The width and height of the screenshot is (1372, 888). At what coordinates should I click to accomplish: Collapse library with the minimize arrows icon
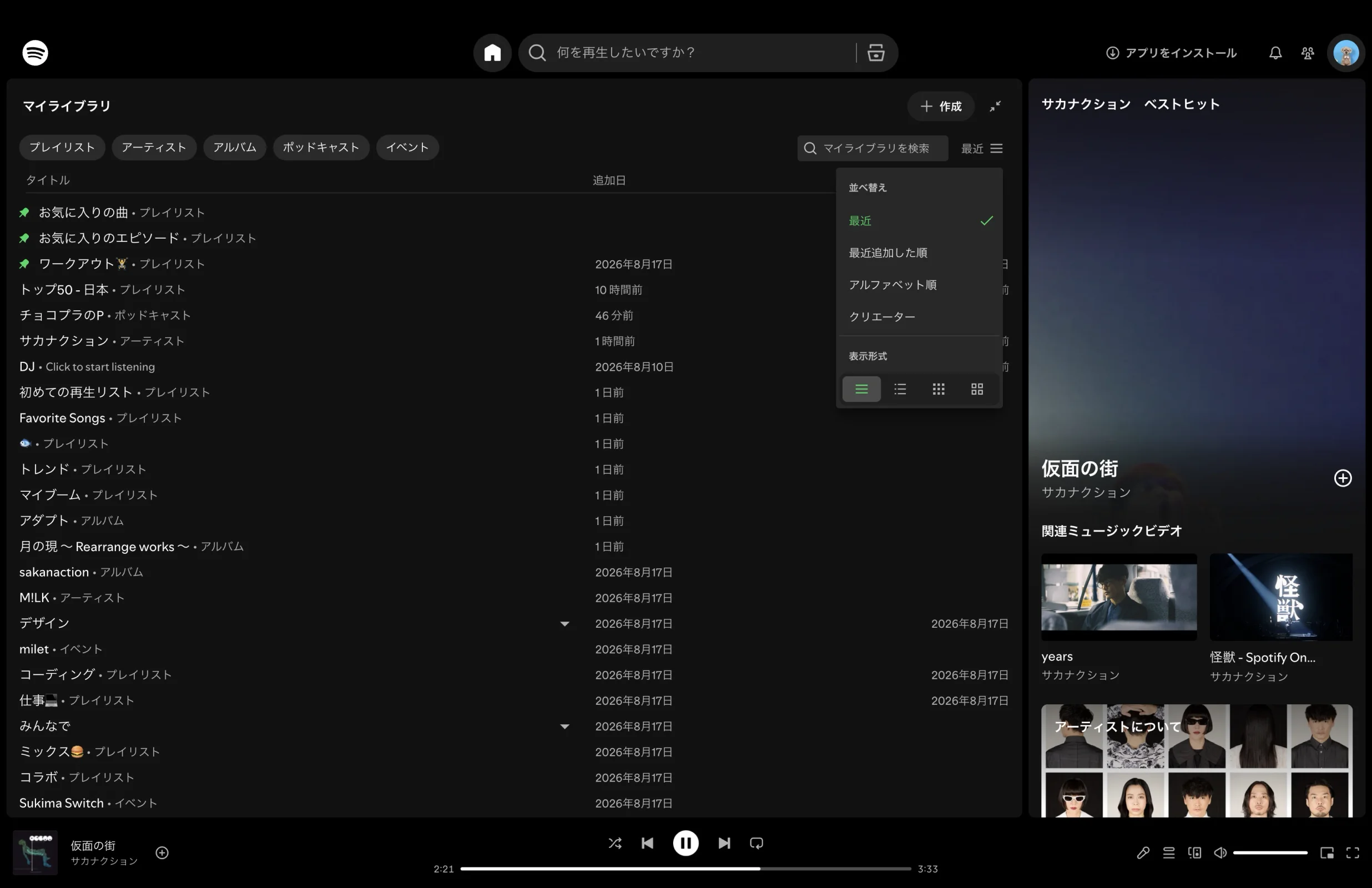[995, 106]
